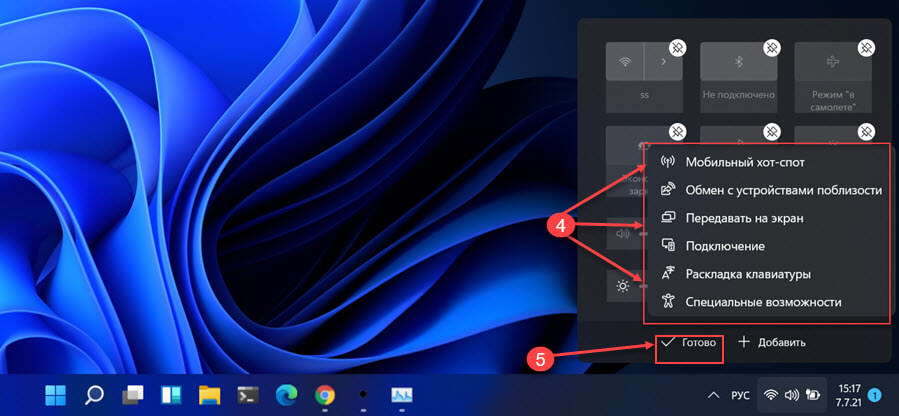The width and height of the screenshot is (899, 416).
Task: Toggle the Wi-Fi quick setting
Action: (625, 61)
